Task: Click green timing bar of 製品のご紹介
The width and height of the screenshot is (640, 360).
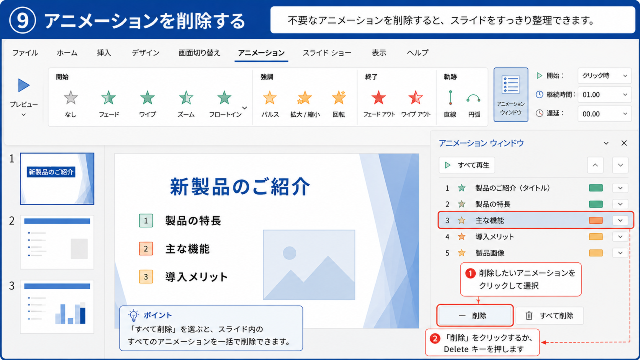Action: [x=596, y=188]
